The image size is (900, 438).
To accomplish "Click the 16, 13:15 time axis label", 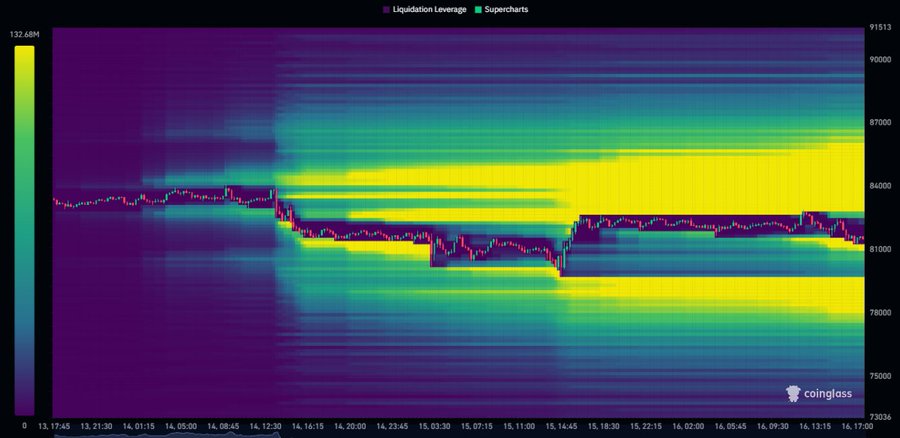I will 815,427.
